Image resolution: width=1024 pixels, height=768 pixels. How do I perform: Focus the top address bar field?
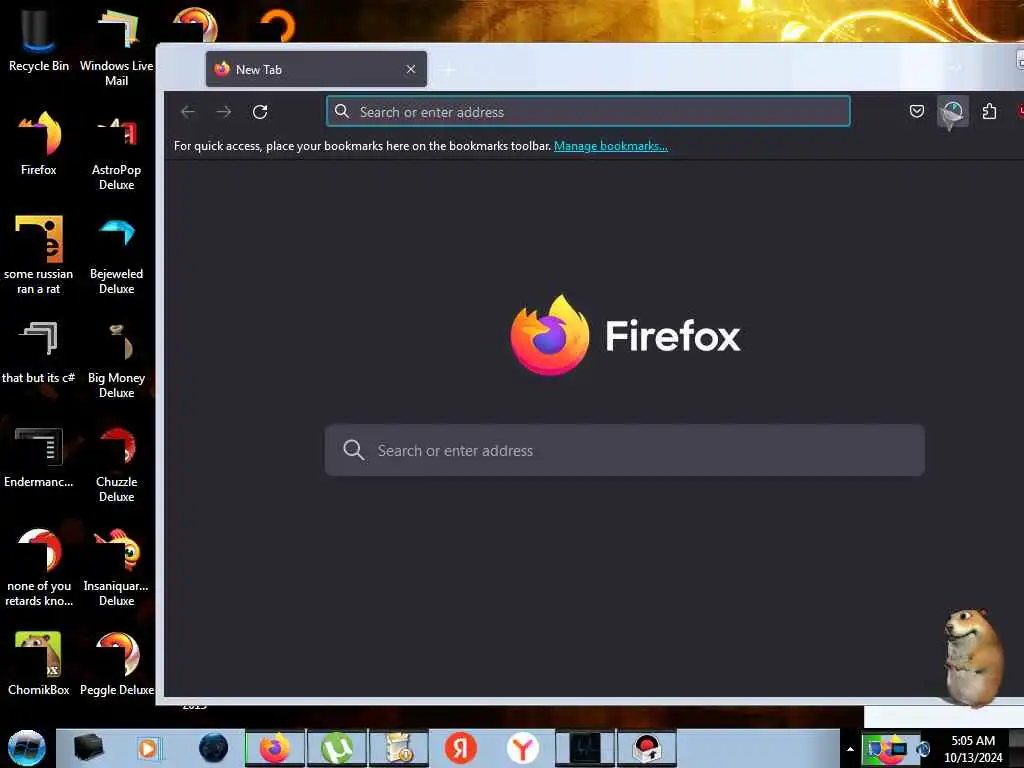point(588,112)
